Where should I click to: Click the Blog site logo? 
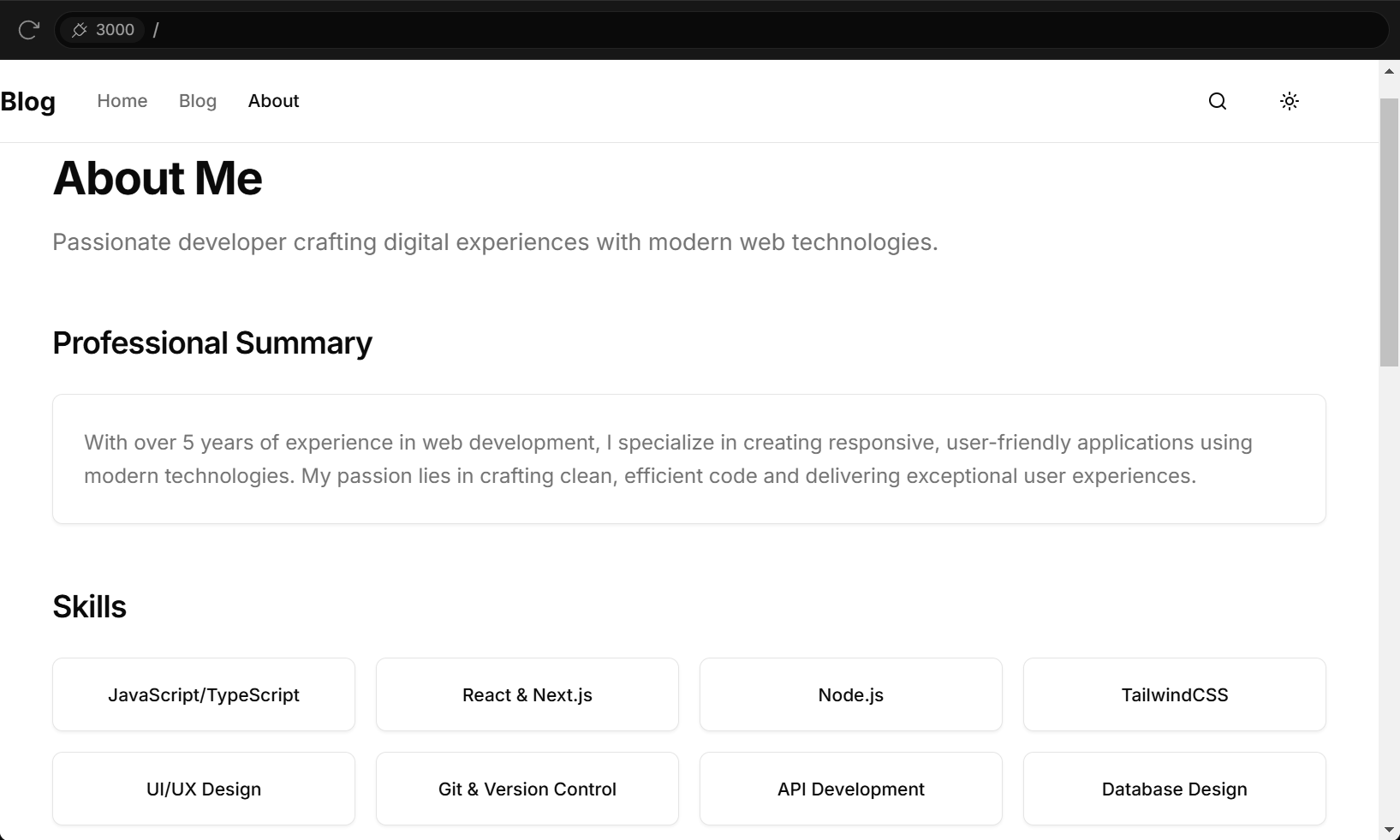click(x=28, y=101)
